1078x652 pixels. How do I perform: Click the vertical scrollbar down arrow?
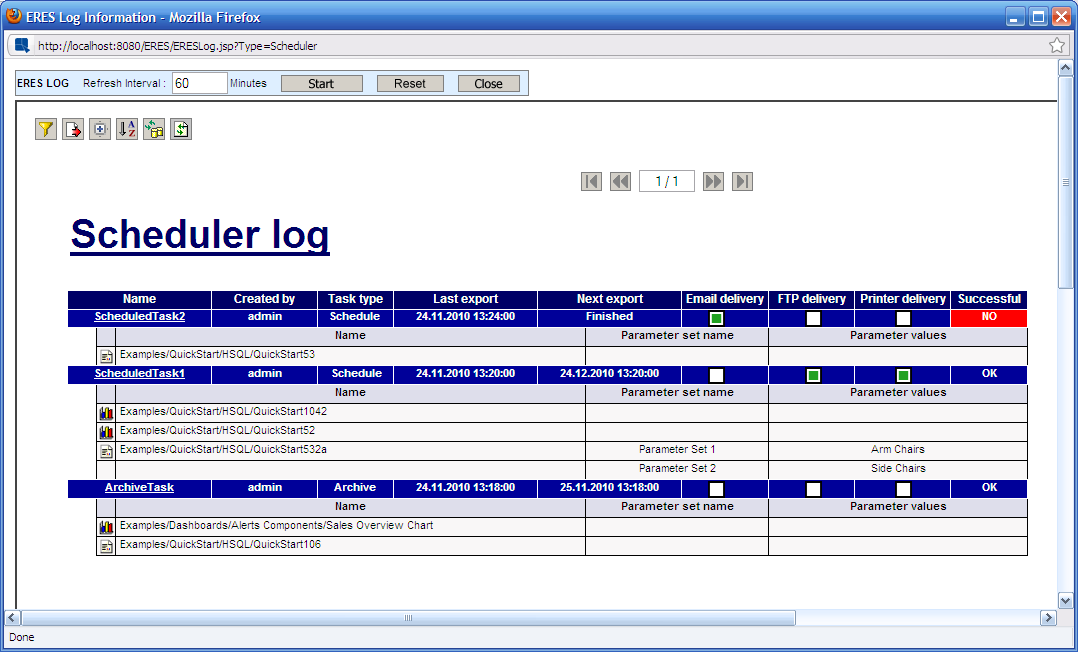pos(1066,600)
